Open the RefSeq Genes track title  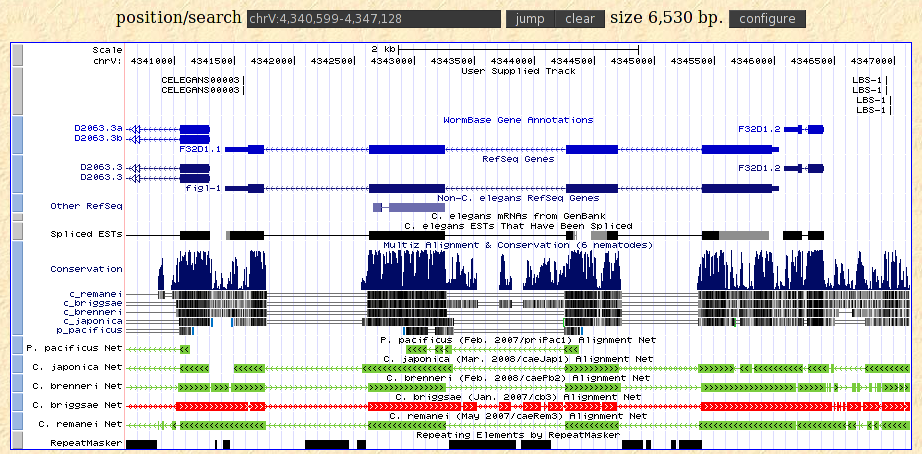click(x=518, y=159)
